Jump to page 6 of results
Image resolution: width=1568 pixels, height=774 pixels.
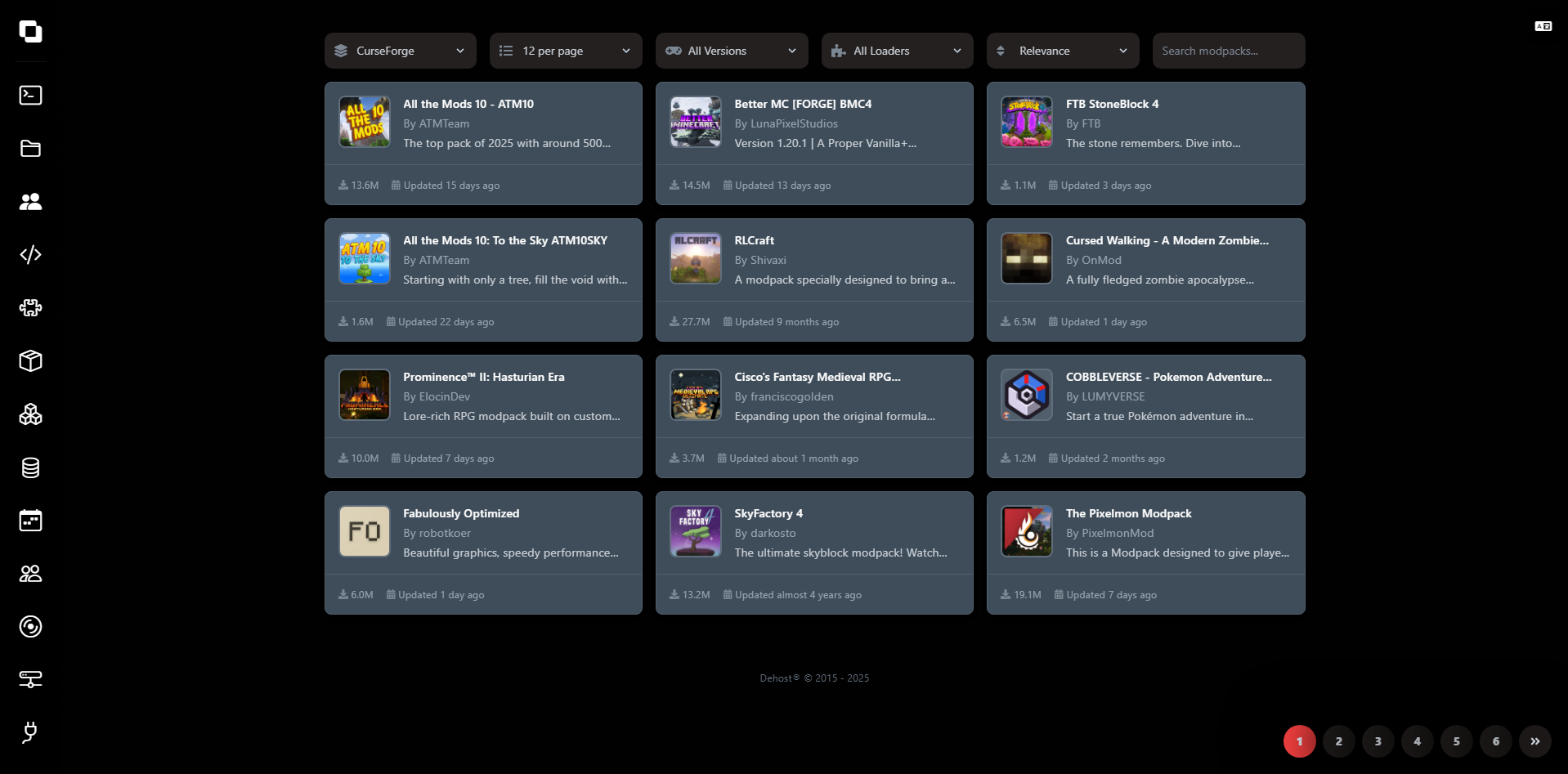1495,741
